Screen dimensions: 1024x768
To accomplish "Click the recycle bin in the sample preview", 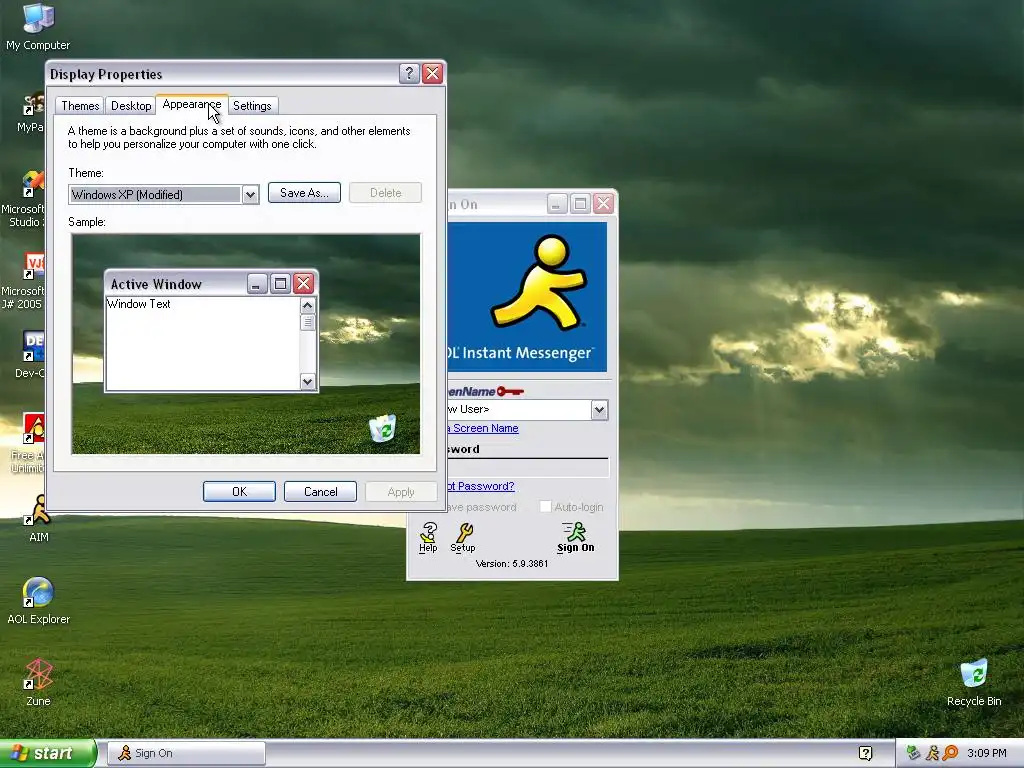I will point(383,428).
